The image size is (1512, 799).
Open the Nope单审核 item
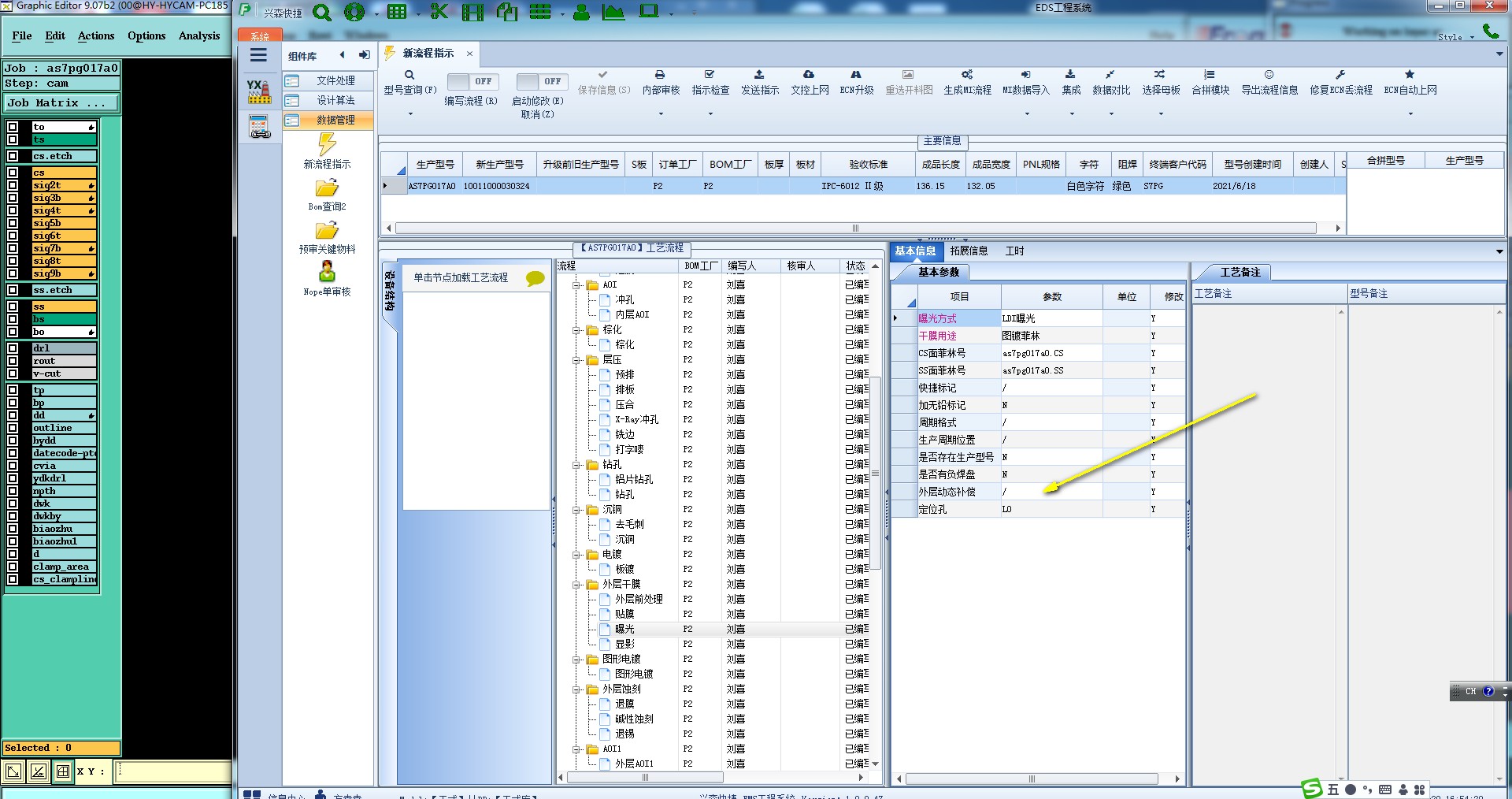327,280
